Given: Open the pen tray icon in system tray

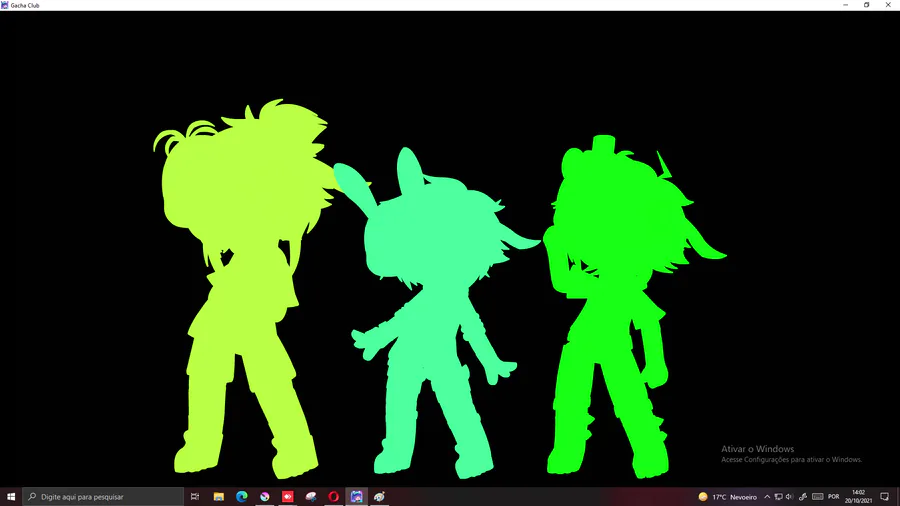Looking at the screenshot, I should point(803,497).
